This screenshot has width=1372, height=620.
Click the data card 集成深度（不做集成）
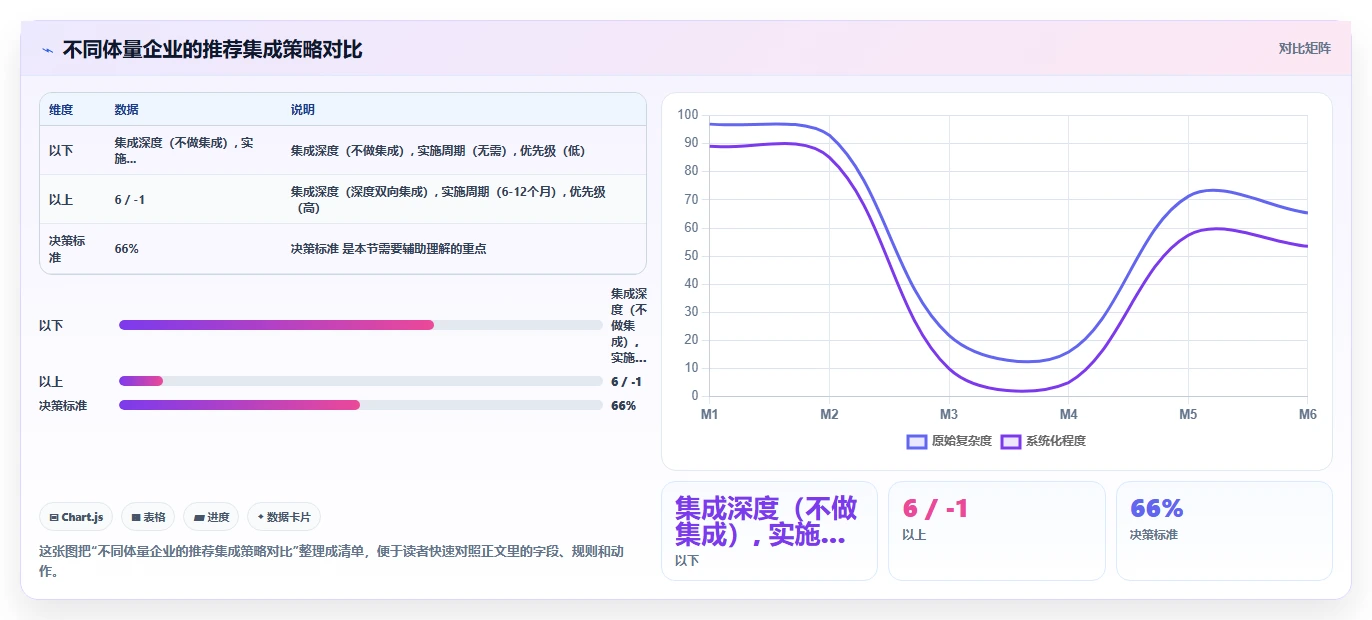tap(769, 530)
